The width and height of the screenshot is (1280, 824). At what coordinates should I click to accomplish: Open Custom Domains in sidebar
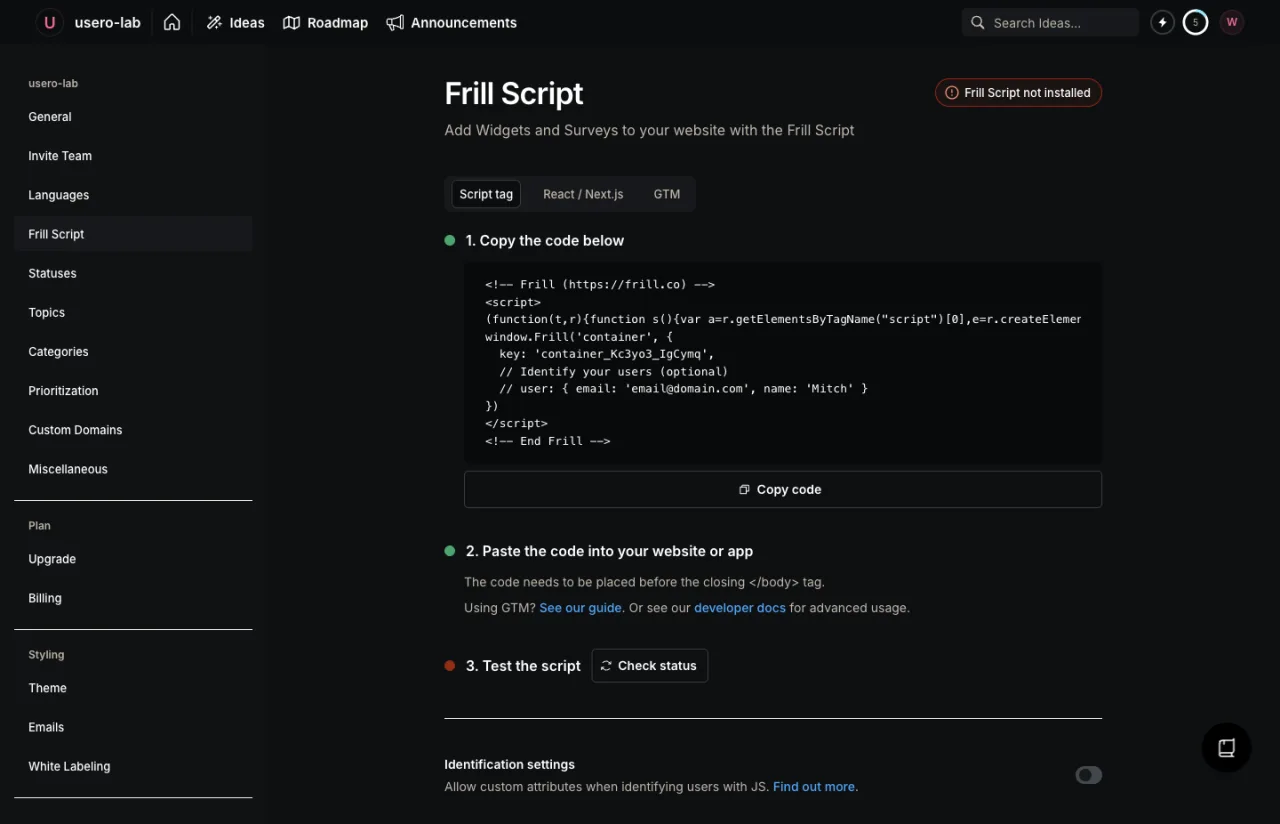tap(133, 429)
